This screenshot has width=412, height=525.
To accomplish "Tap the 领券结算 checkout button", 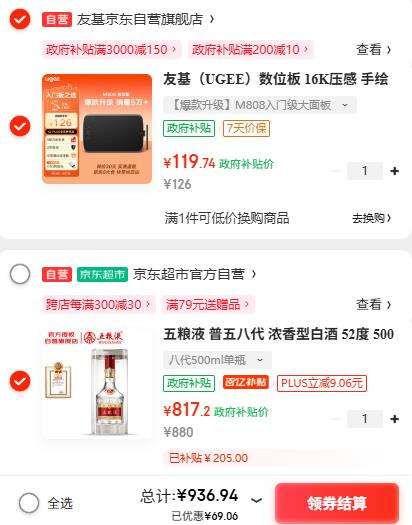I will 337,503.
